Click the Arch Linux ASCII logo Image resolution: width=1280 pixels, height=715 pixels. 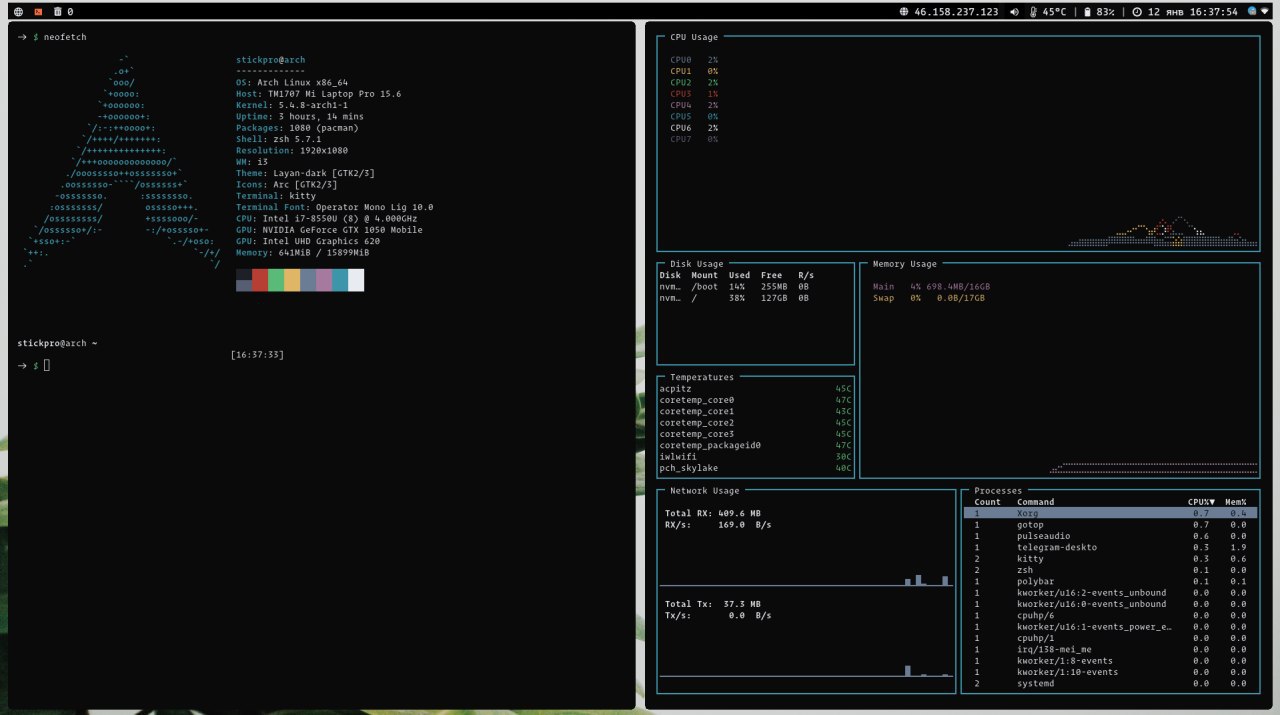point(122,162)
